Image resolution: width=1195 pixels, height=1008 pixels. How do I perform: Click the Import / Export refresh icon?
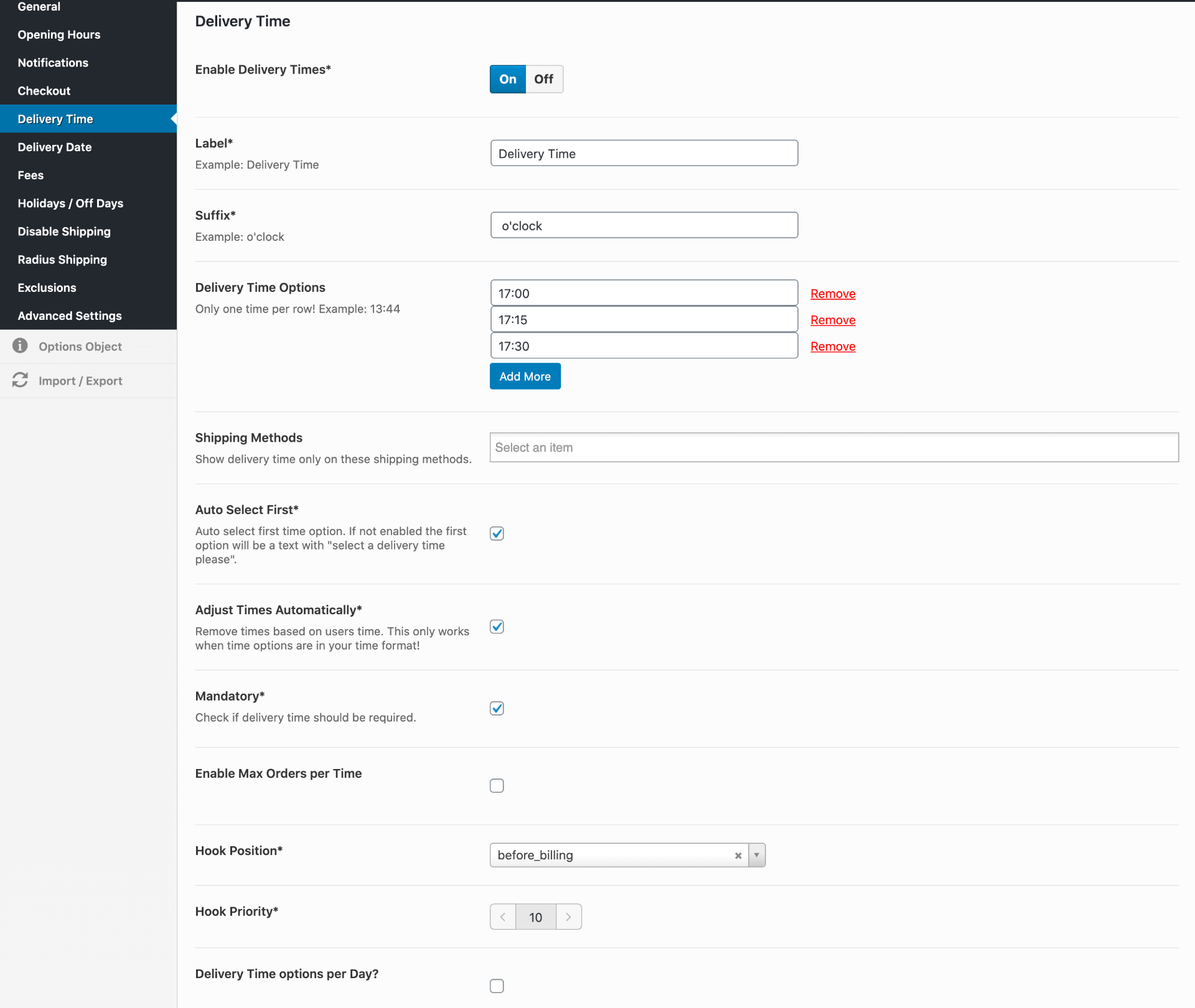click(x=20, y=380)
